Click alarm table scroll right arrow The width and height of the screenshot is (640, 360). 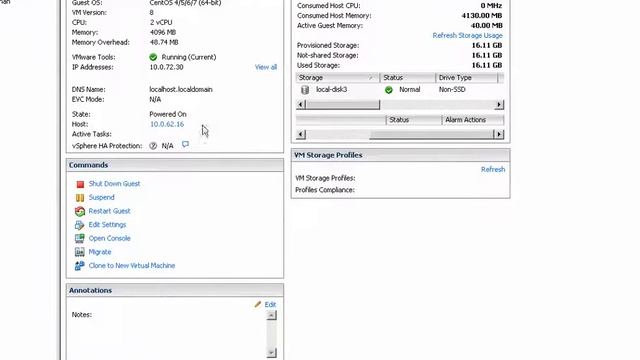499,134
